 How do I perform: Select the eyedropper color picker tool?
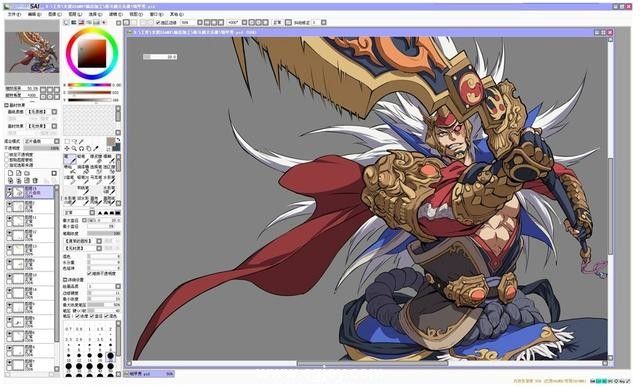[x=96, y=148]
